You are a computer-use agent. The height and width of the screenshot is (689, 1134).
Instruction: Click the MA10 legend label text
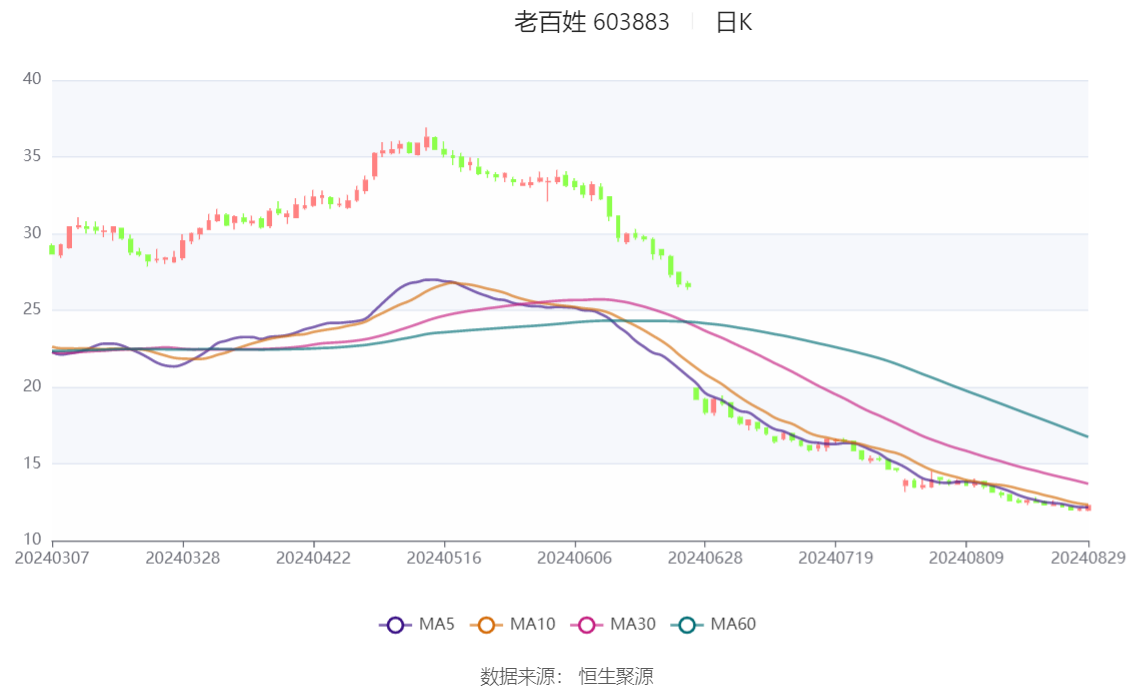click(532, 625)
